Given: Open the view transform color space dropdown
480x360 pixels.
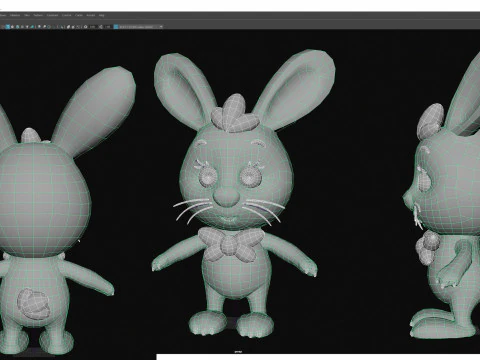Looking at the screenshot, I should click(139, 27).
